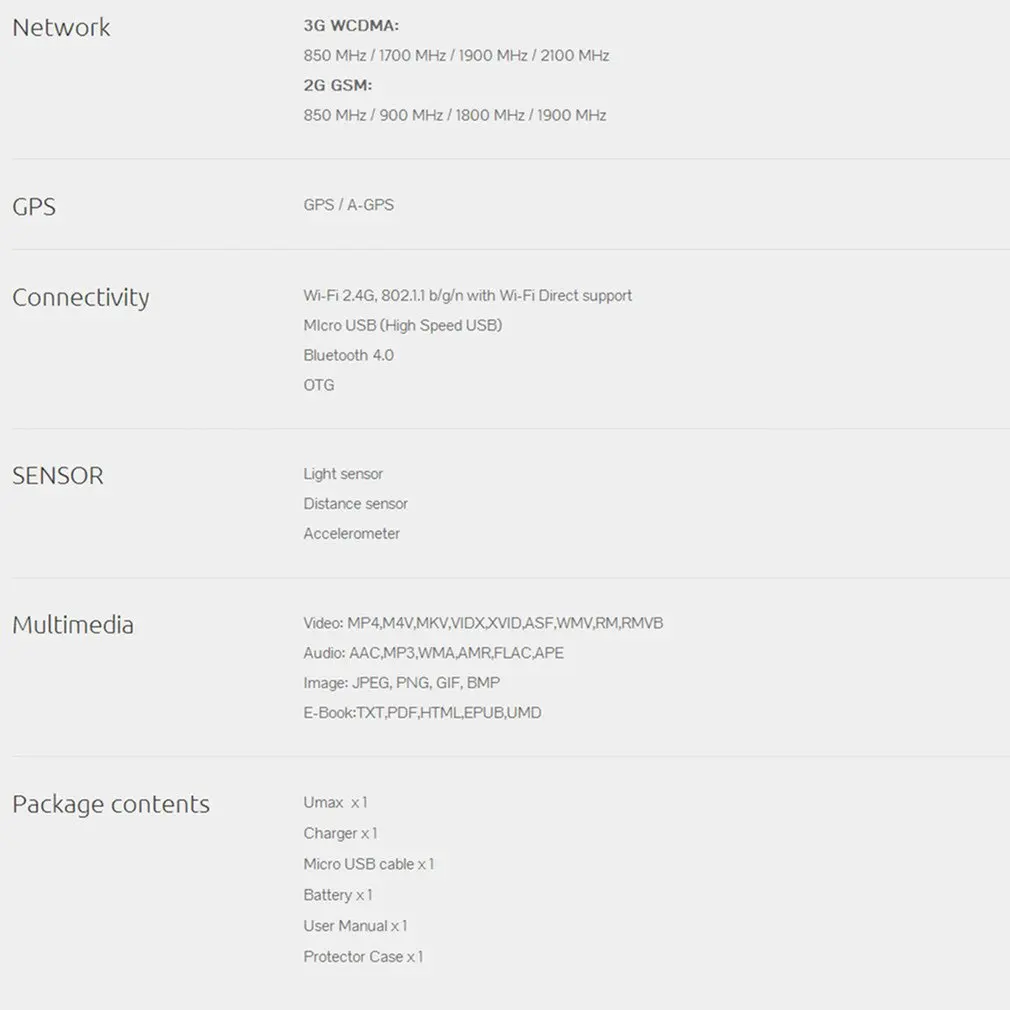Click the Multimedia section heading
This screenshot has height=1010, width=1010.
(73, 625)
